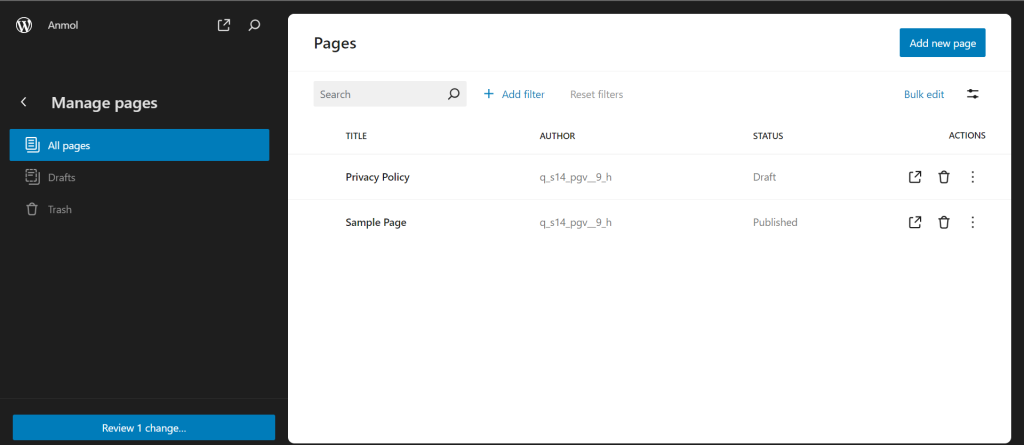Click the WordPress logo icon
This screenshot has height=445, width=1024.
[x=24, y=25]
